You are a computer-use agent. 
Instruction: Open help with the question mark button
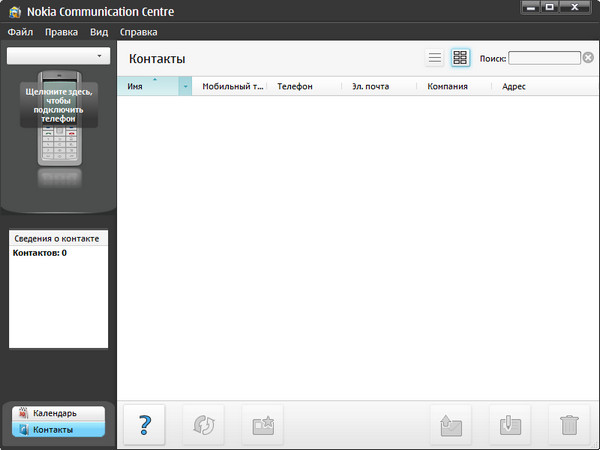click(x=144, y=424)
